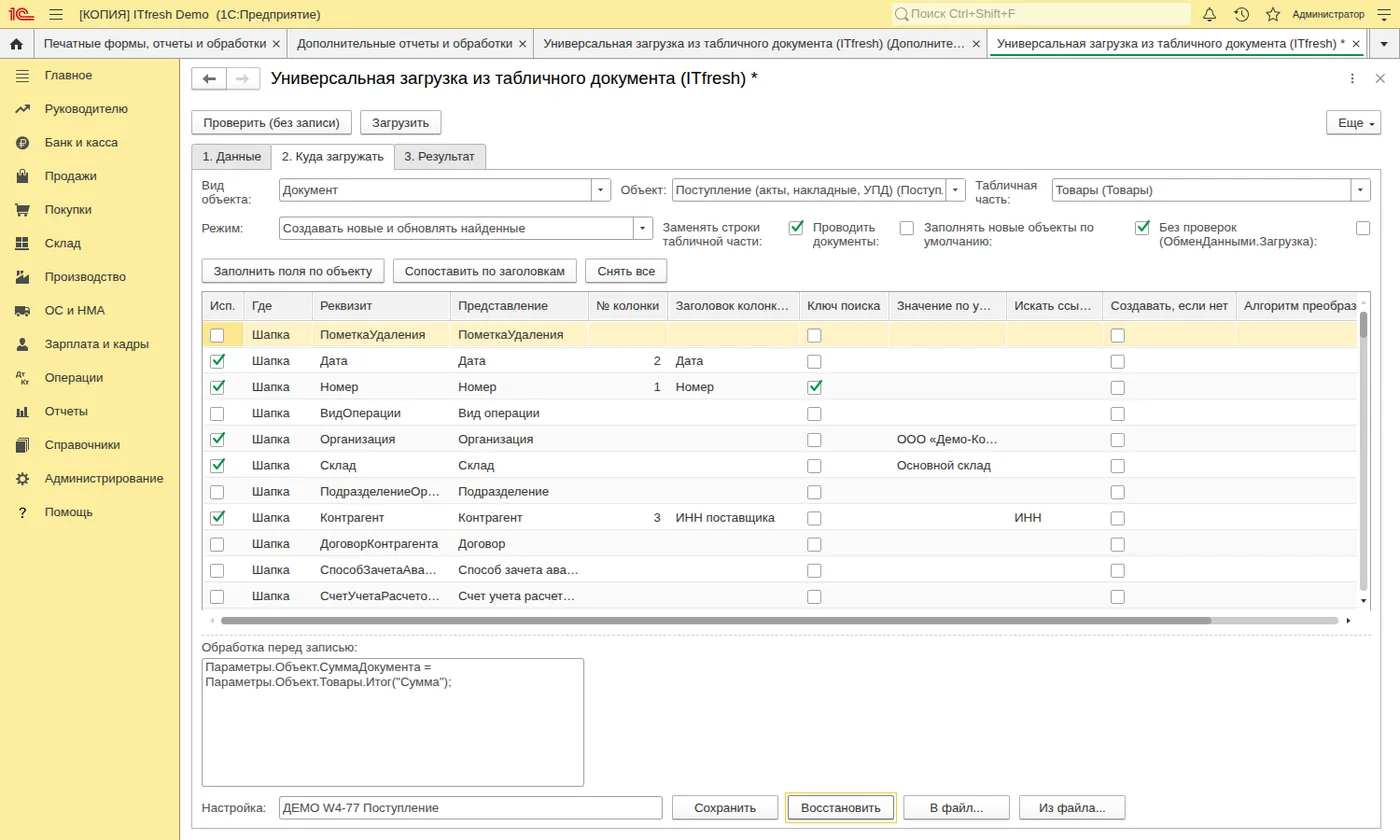Open Продажи section icon
The height and width of the screenshot is (840, 1400).
[x=22, y=176]
